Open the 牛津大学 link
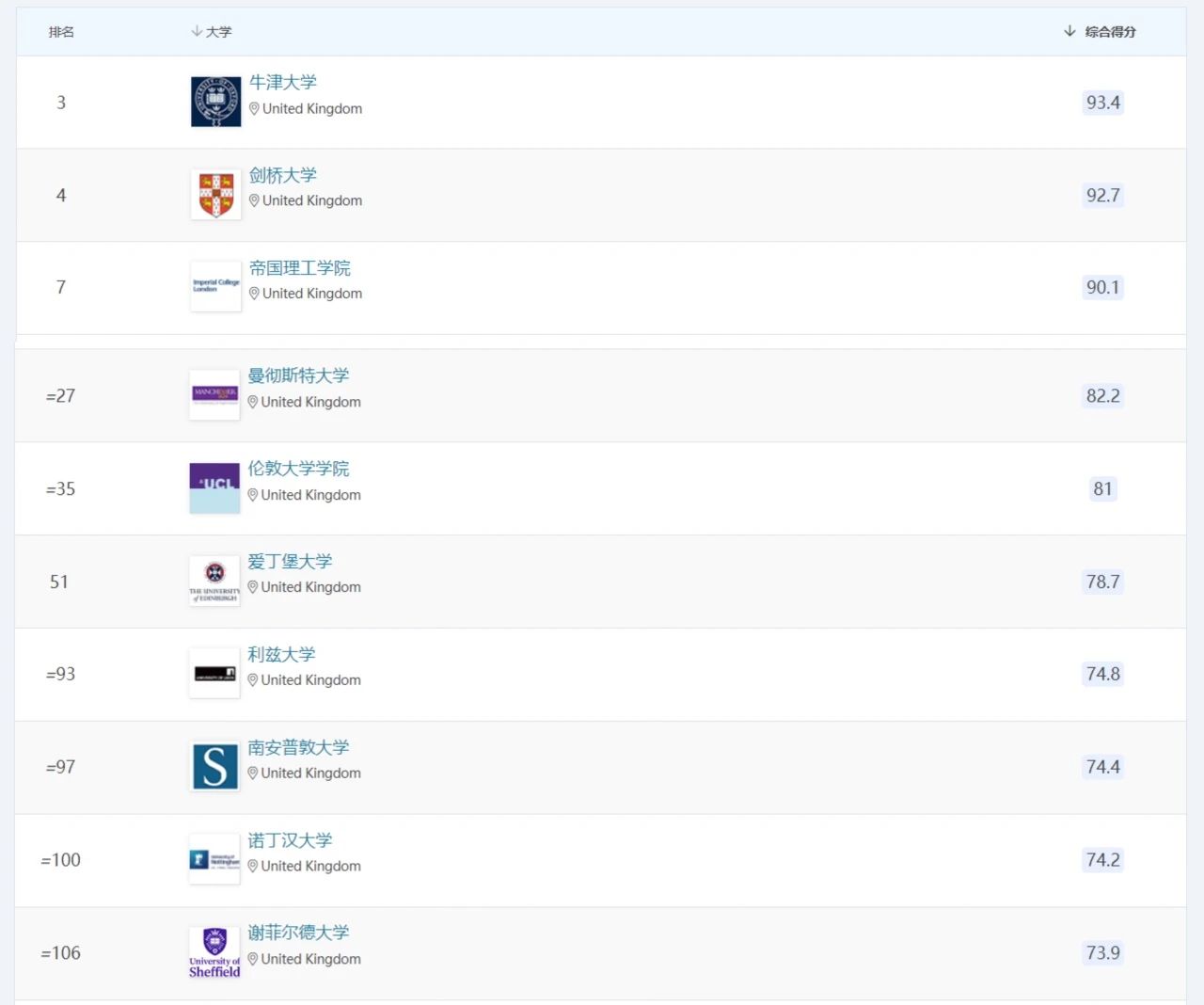The width and height of the screenshot is (1204, 1005). [283, 83]
